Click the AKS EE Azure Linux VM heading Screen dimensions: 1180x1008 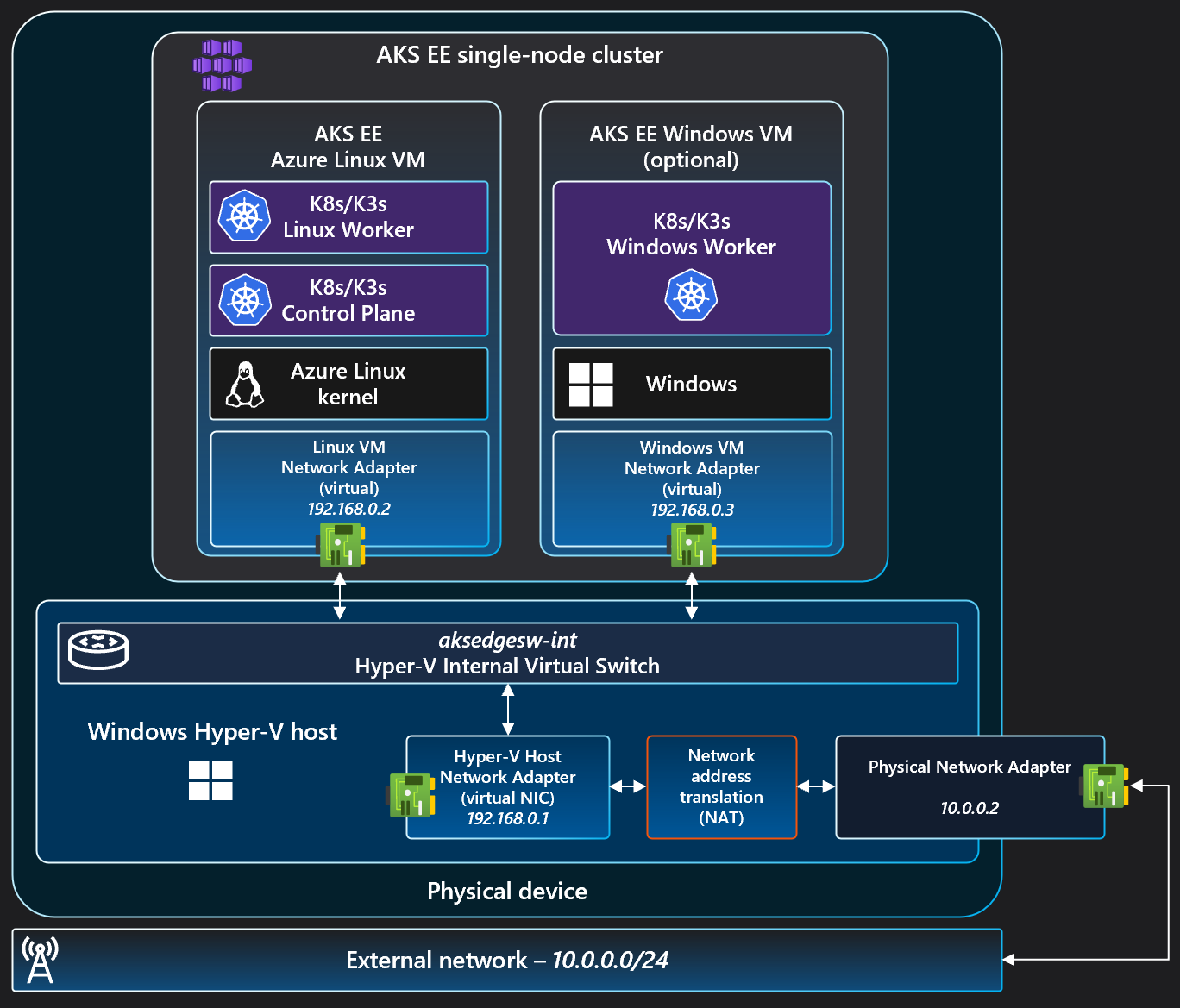348,147
